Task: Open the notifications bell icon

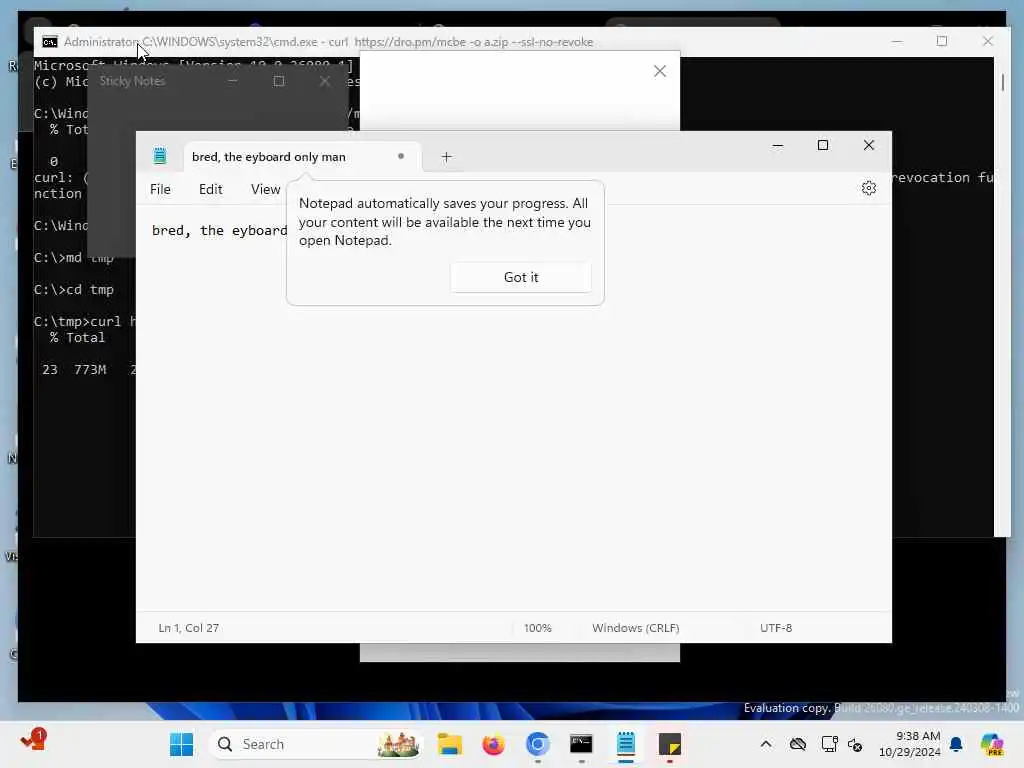Action: pos(956,744)
